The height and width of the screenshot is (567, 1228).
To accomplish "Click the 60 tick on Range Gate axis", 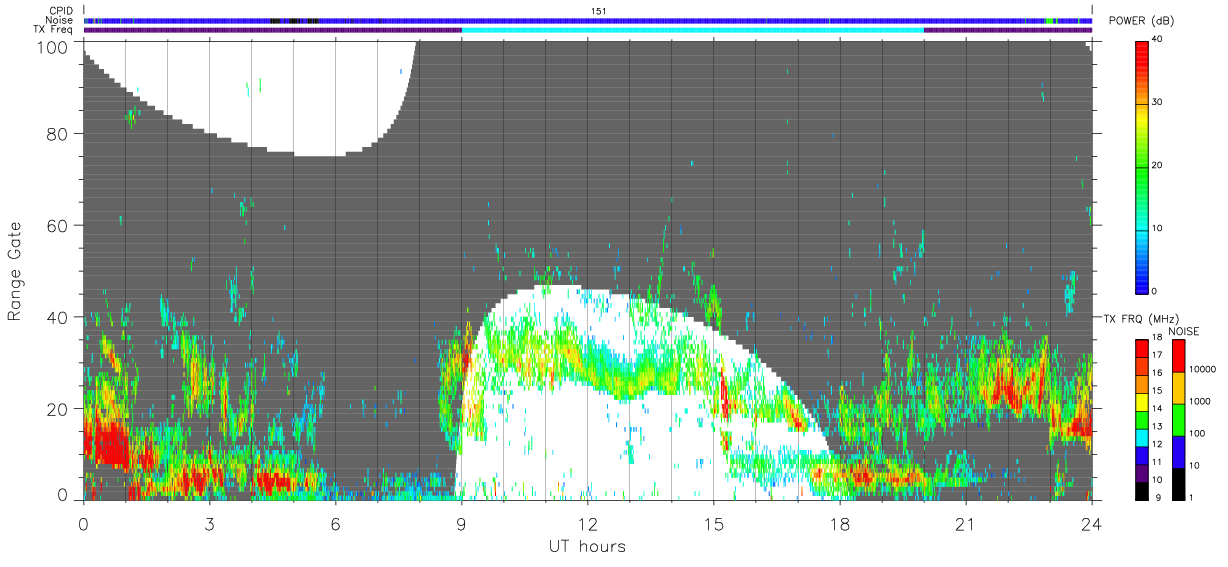I will point(59,226).
